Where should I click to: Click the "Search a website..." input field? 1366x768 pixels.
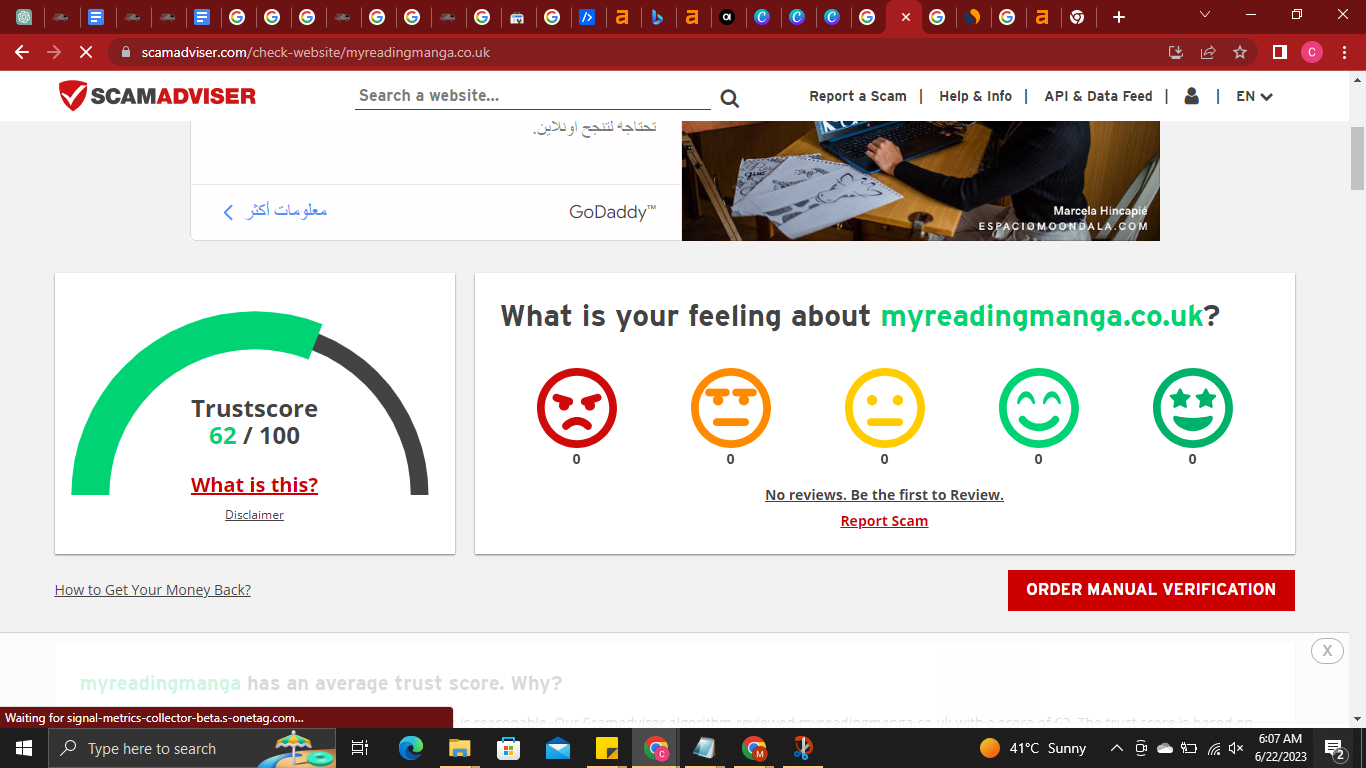533,96
